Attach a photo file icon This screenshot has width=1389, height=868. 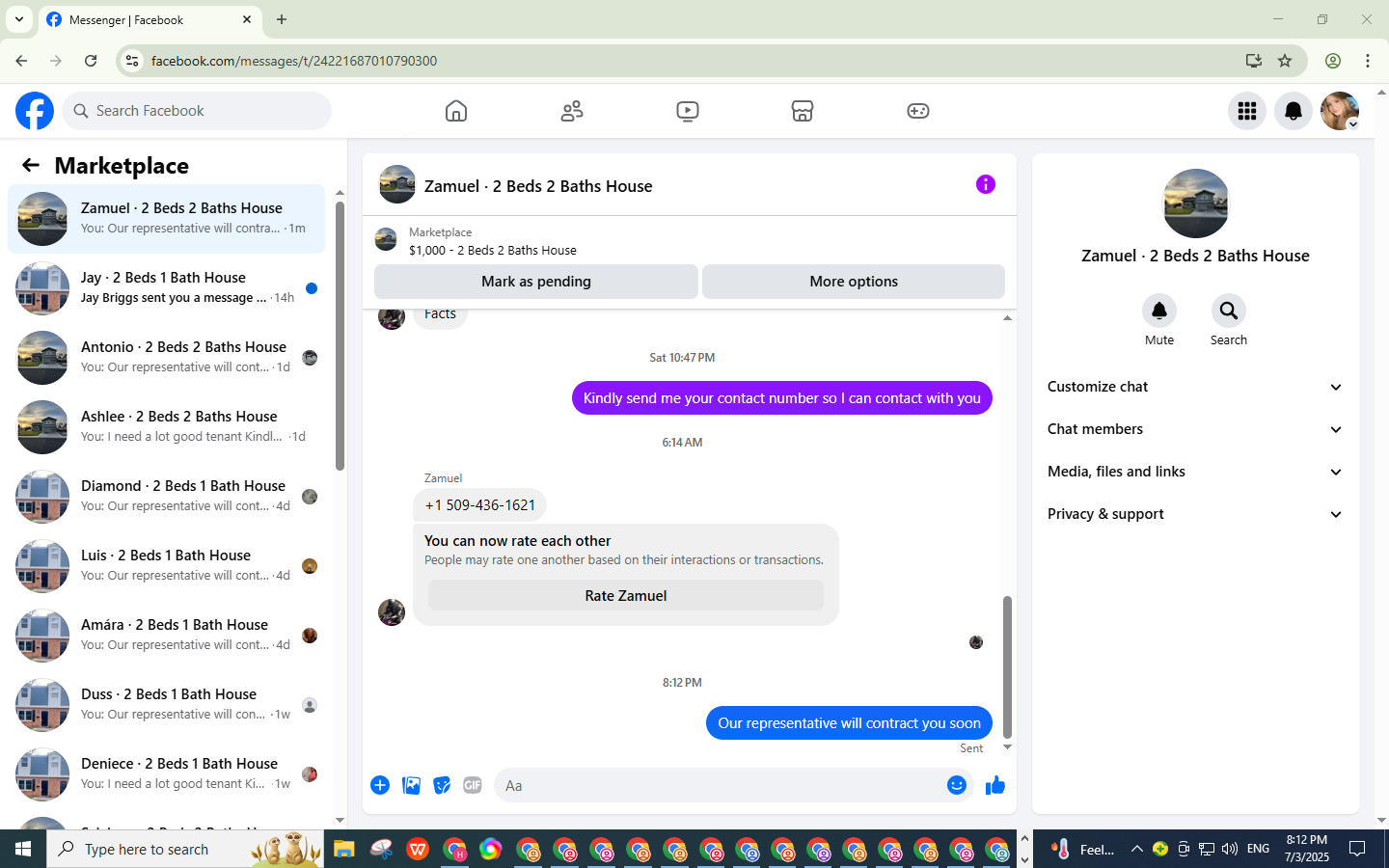[411, 785]
